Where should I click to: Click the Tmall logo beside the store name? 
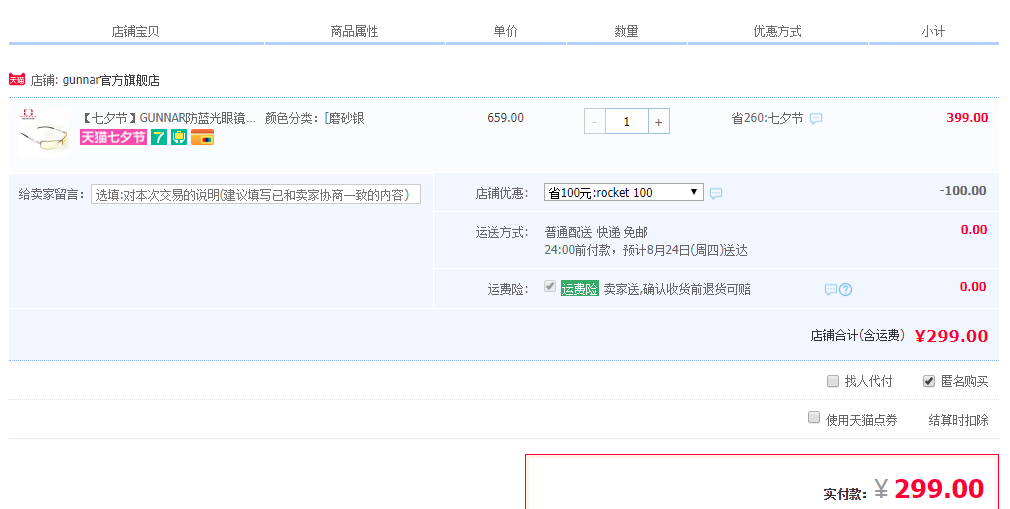click(x=17, y=79)
